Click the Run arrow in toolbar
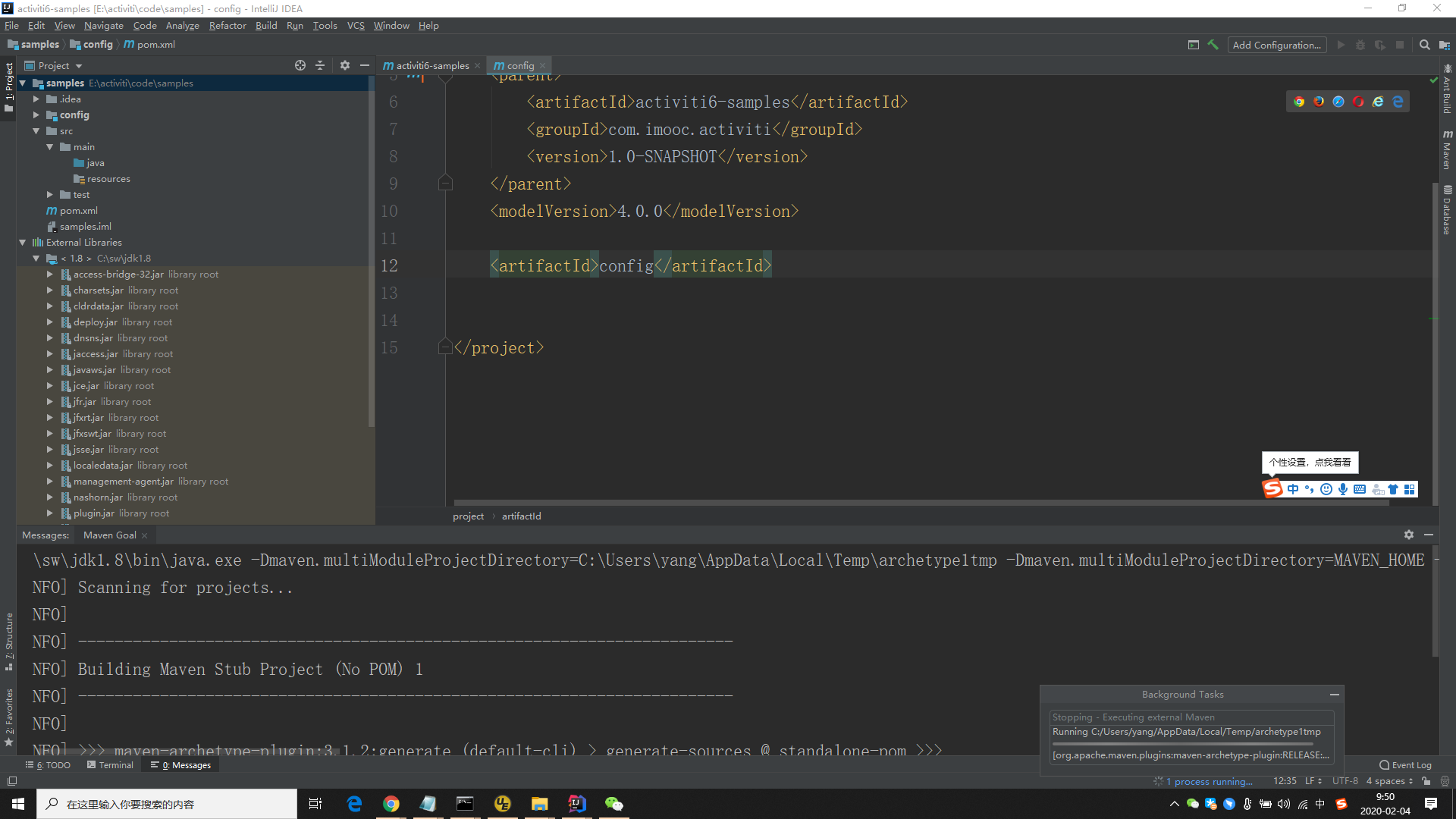 tap(1341, 45)
